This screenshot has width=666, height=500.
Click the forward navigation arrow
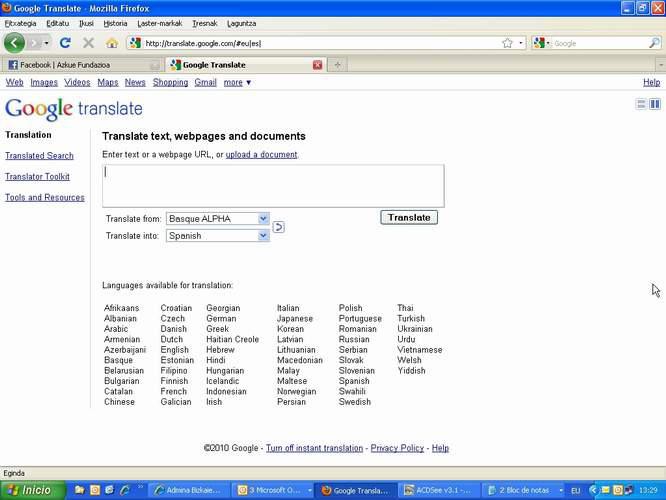(x=35, y=43)
